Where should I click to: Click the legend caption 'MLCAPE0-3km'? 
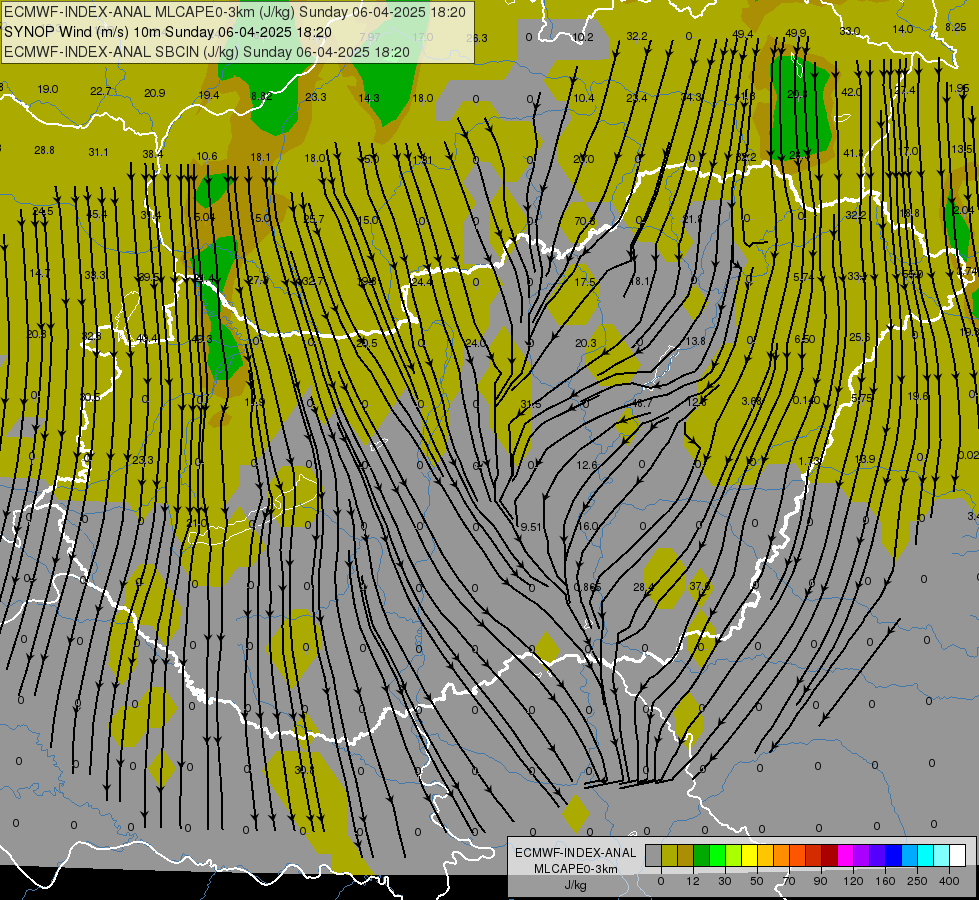pos(575,869)
